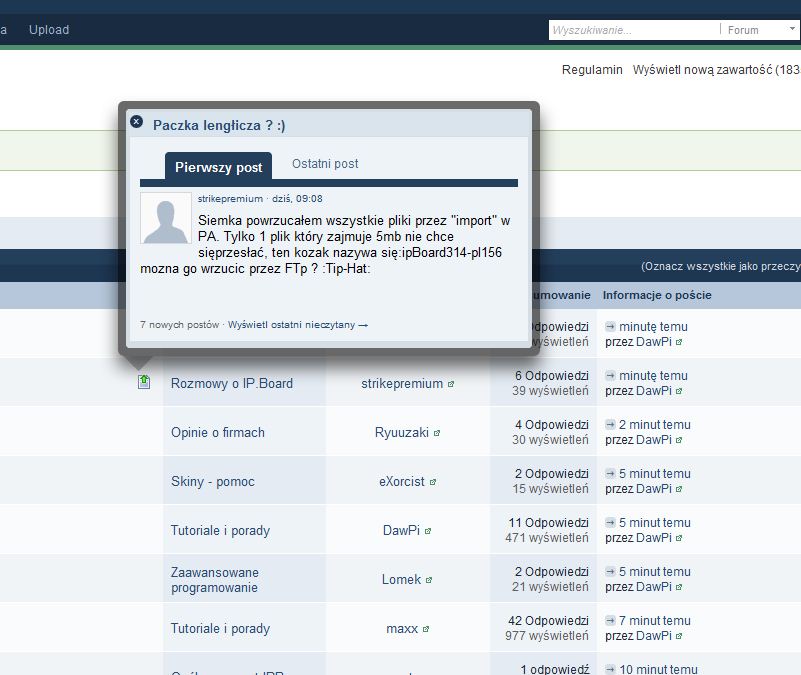Image resolution: width=801 pixels, height=675 pixels.
Task: Close the Paczka lengłicza preview popup
Action: click(137, 121)
